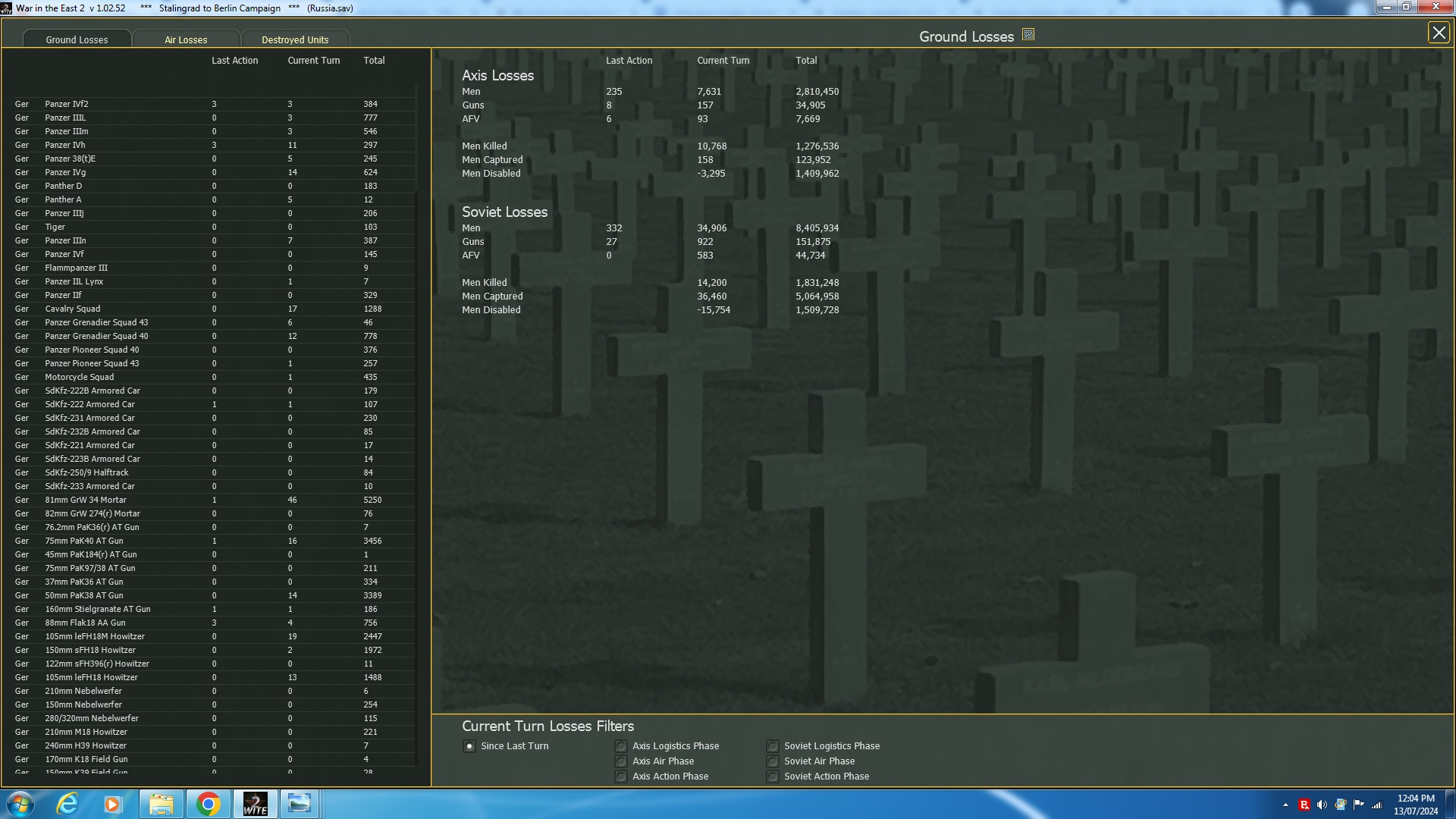
Task: Click the WITE game taskbar icon
Action: click(x=255, y=804)
